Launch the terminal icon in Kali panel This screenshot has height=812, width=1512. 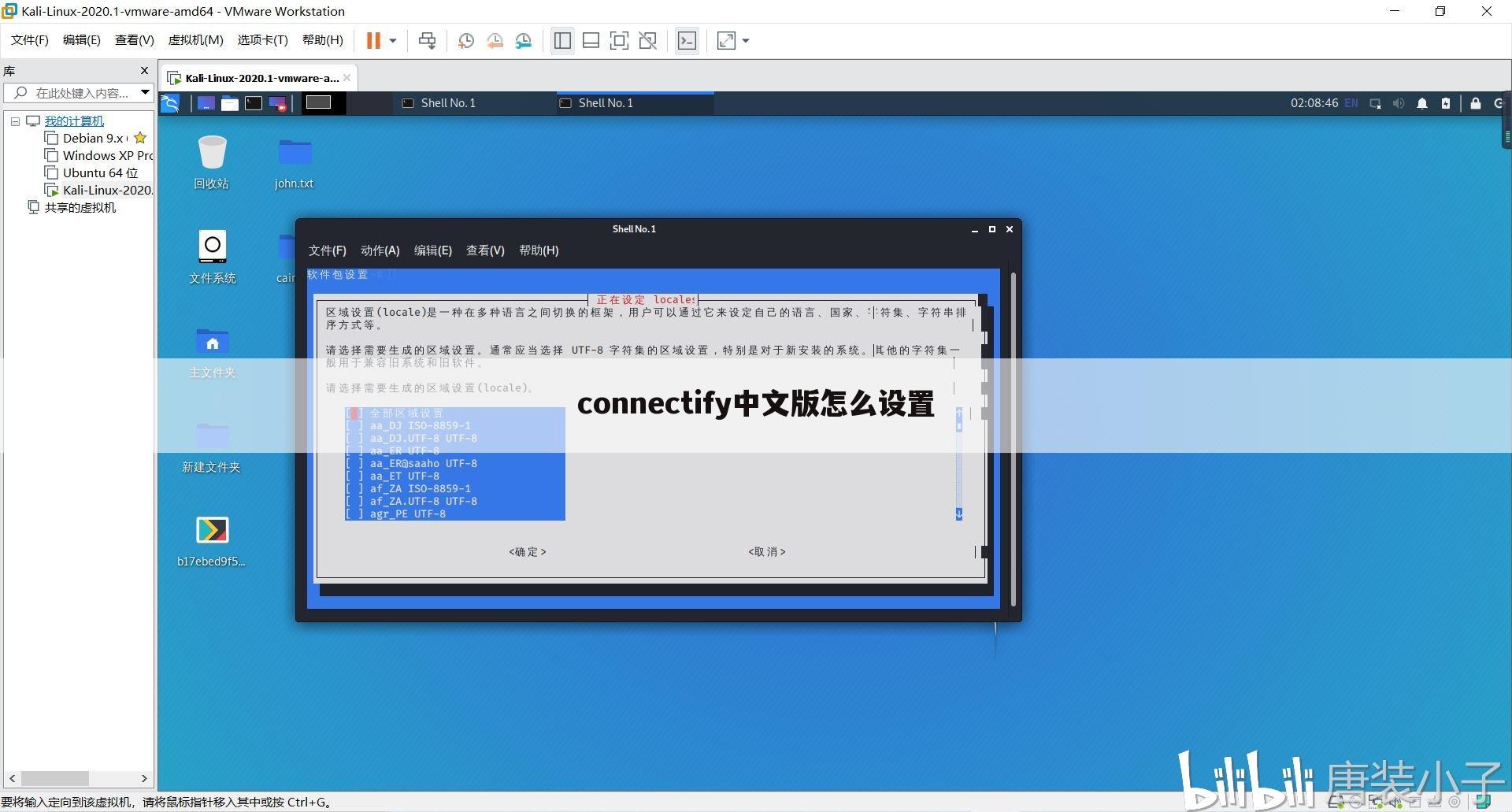pyautogui.click(x=253, y=103)
